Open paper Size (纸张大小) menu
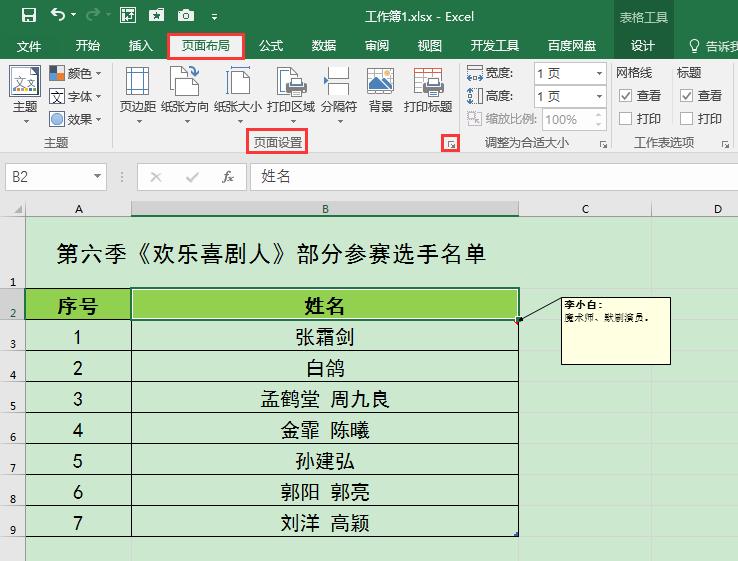The height and width of the screenshot is (561, 738). coord(238,95)
